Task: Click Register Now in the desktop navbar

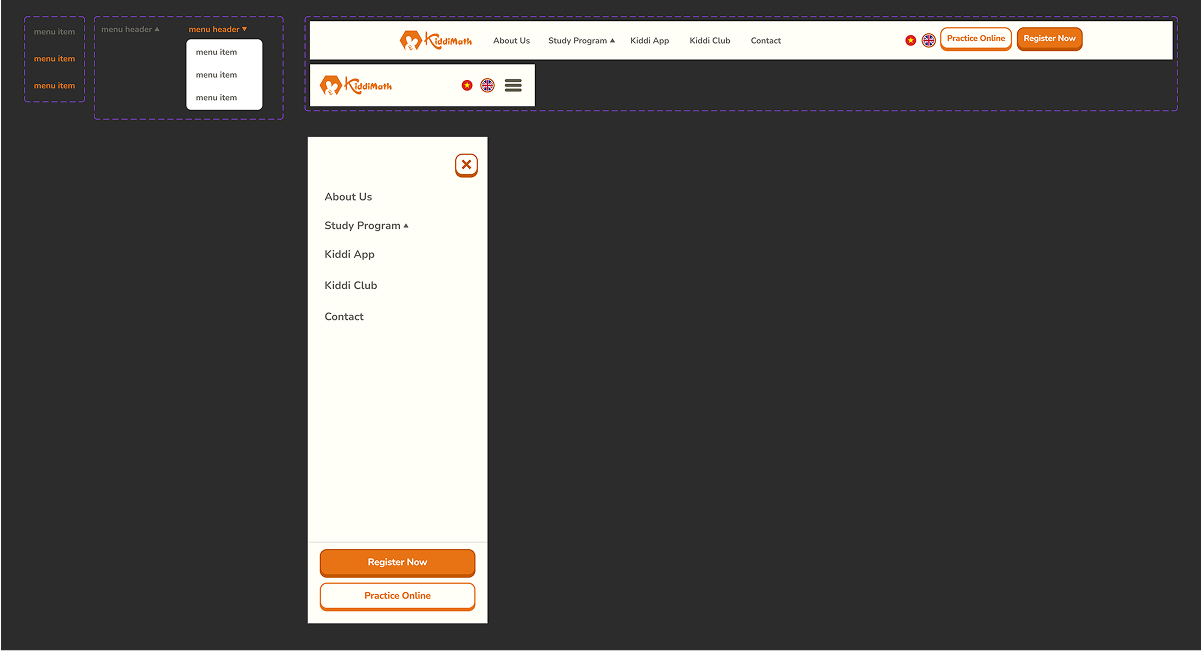Action: point(1049,38)
